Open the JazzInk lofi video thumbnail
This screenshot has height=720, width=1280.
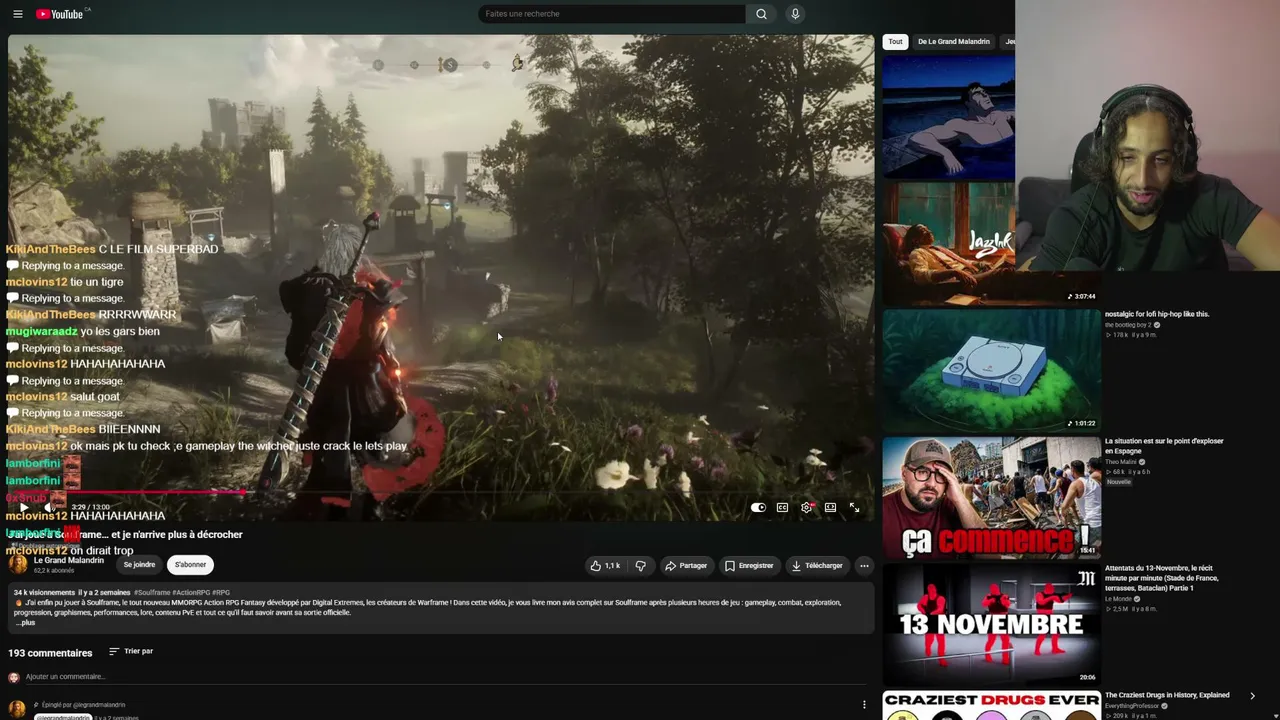coord(948,243)
